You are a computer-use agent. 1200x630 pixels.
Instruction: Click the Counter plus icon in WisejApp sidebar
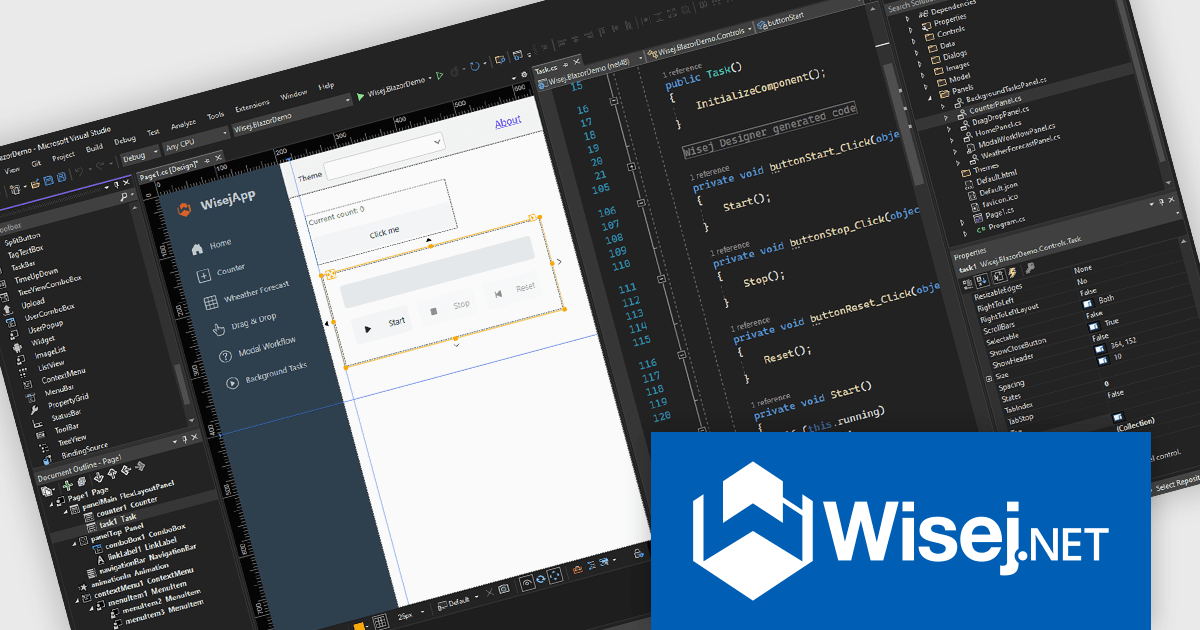pyautogui.click(x=203, y=274)
